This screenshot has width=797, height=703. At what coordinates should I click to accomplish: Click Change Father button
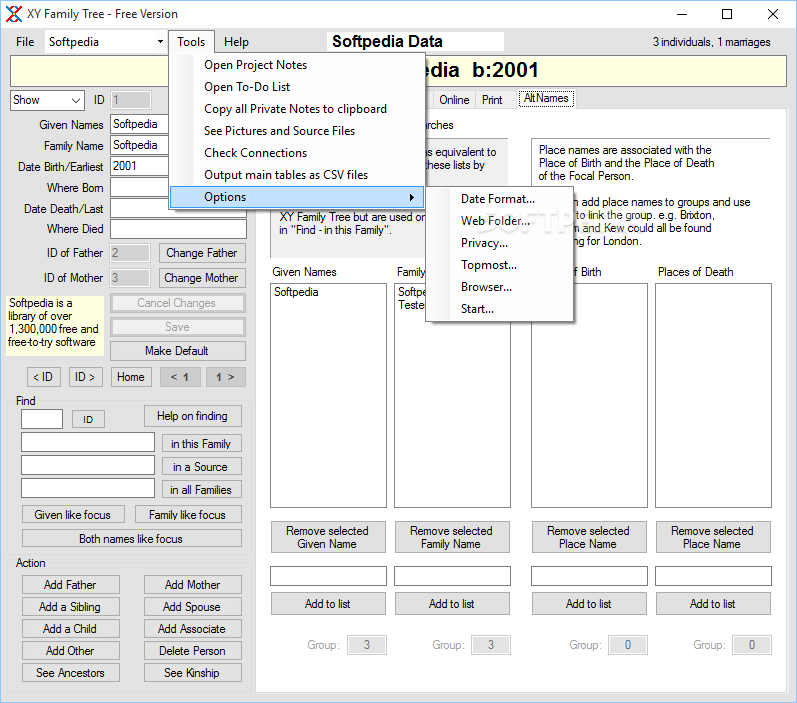[x=202, y=253]
